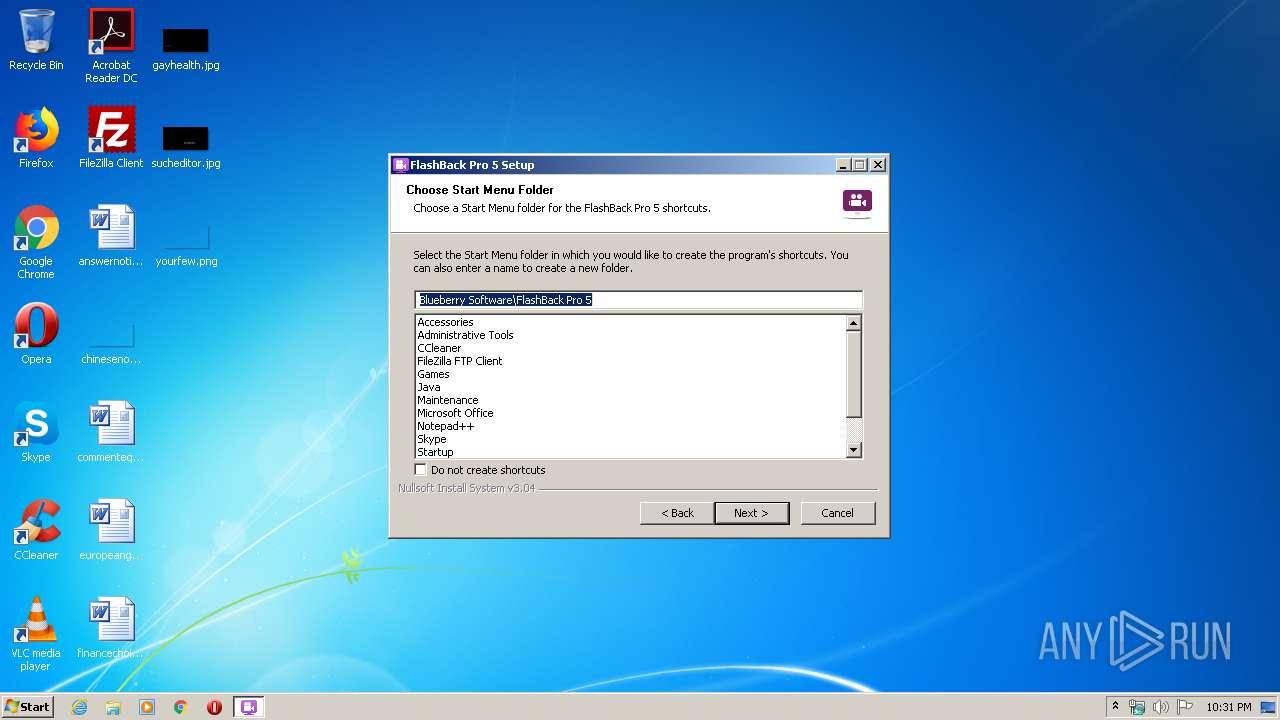This screenshot has width=1280, height=720.
Task: Launch Opera from the desktop
Action: (36, 334)
